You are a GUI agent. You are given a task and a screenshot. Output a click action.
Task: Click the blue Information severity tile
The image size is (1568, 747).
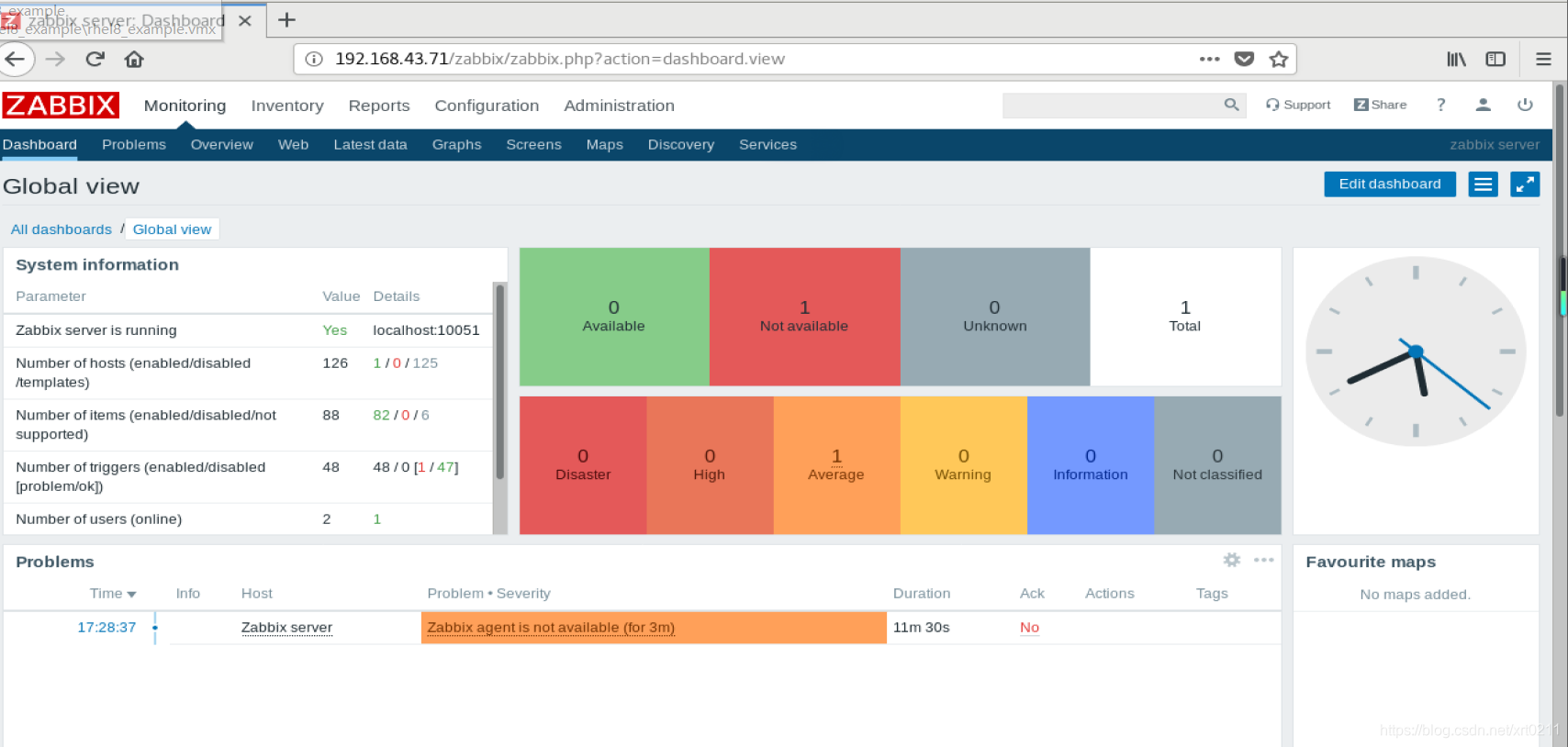(x=1091, y=465)
